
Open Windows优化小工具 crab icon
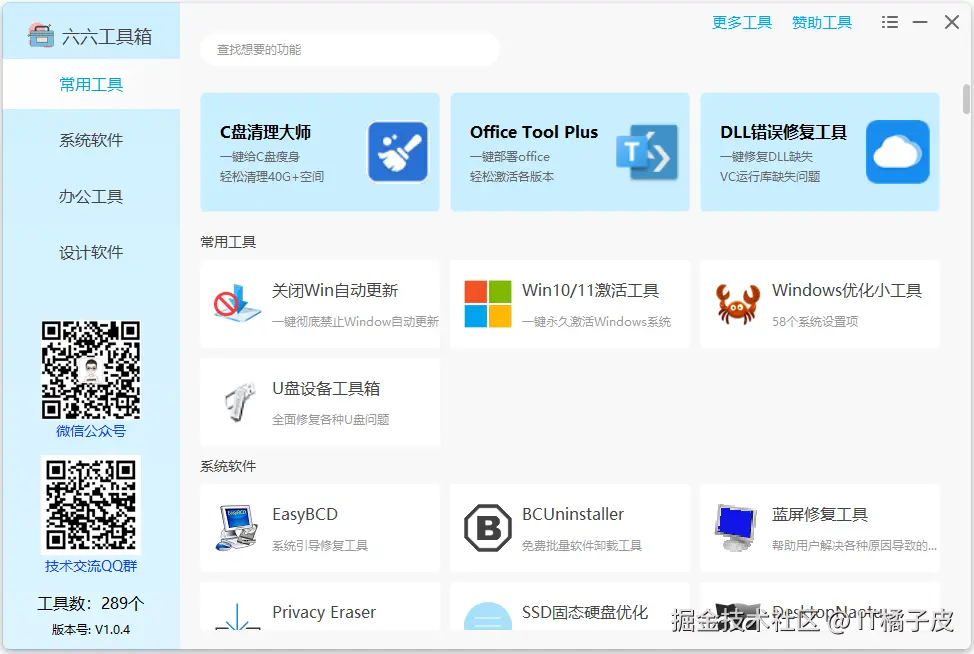pos(735,303)
